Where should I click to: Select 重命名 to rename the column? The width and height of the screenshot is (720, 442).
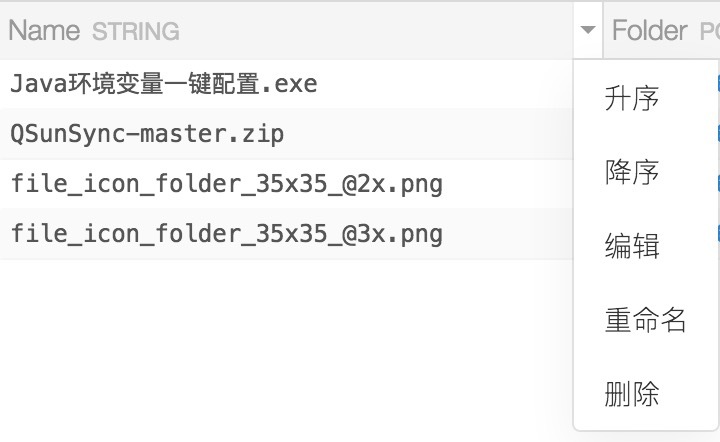tap(645, 320)
